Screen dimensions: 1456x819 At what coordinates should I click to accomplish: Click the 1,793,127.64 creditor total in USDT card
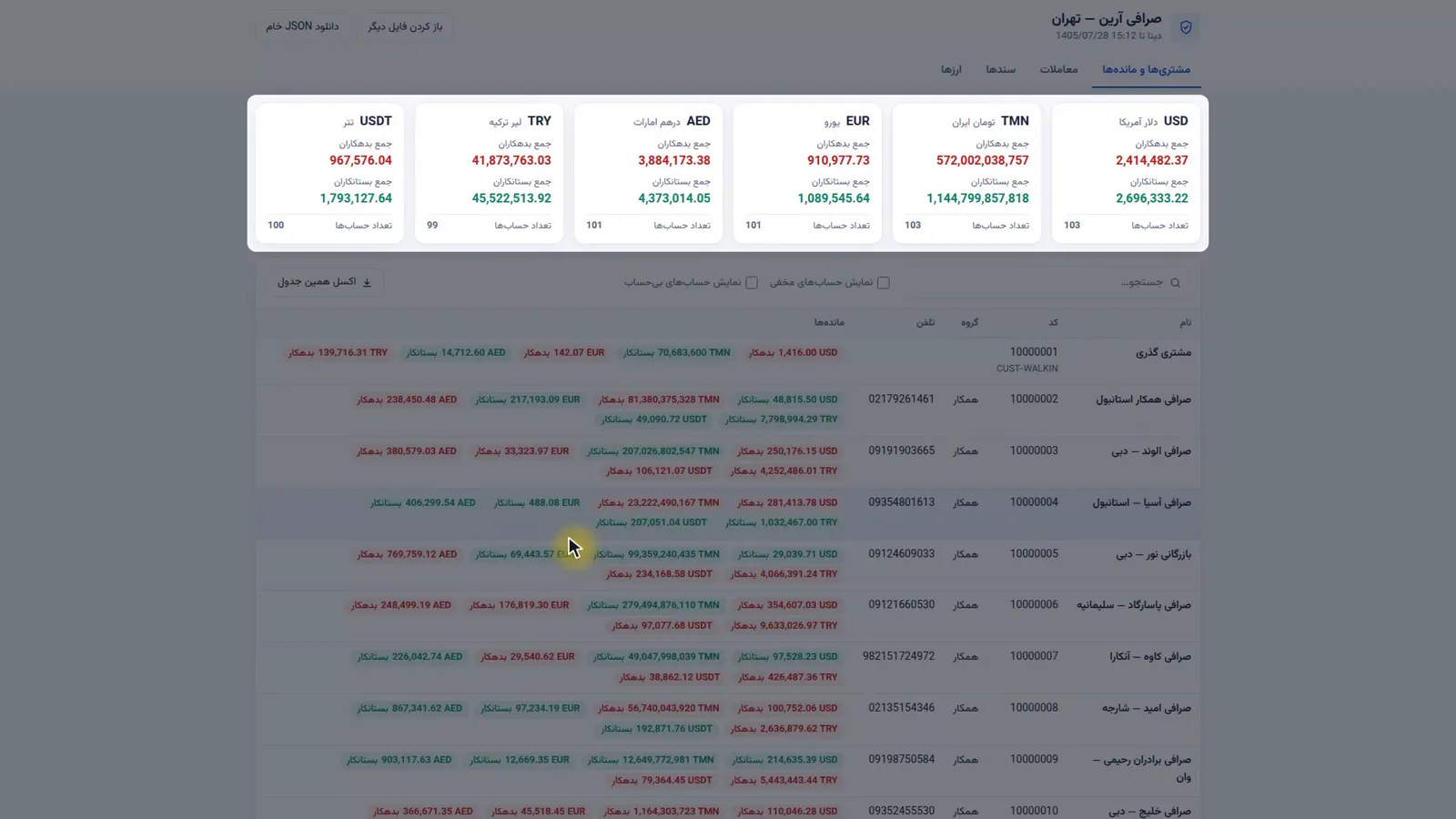pos(356,198)
